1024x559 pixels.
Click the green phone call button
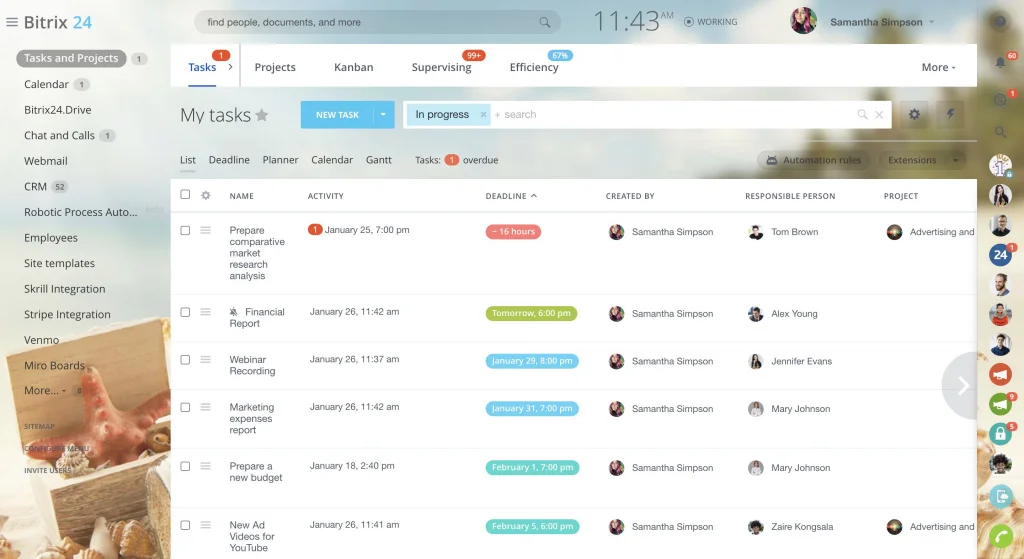click(x=1000, y=538)
